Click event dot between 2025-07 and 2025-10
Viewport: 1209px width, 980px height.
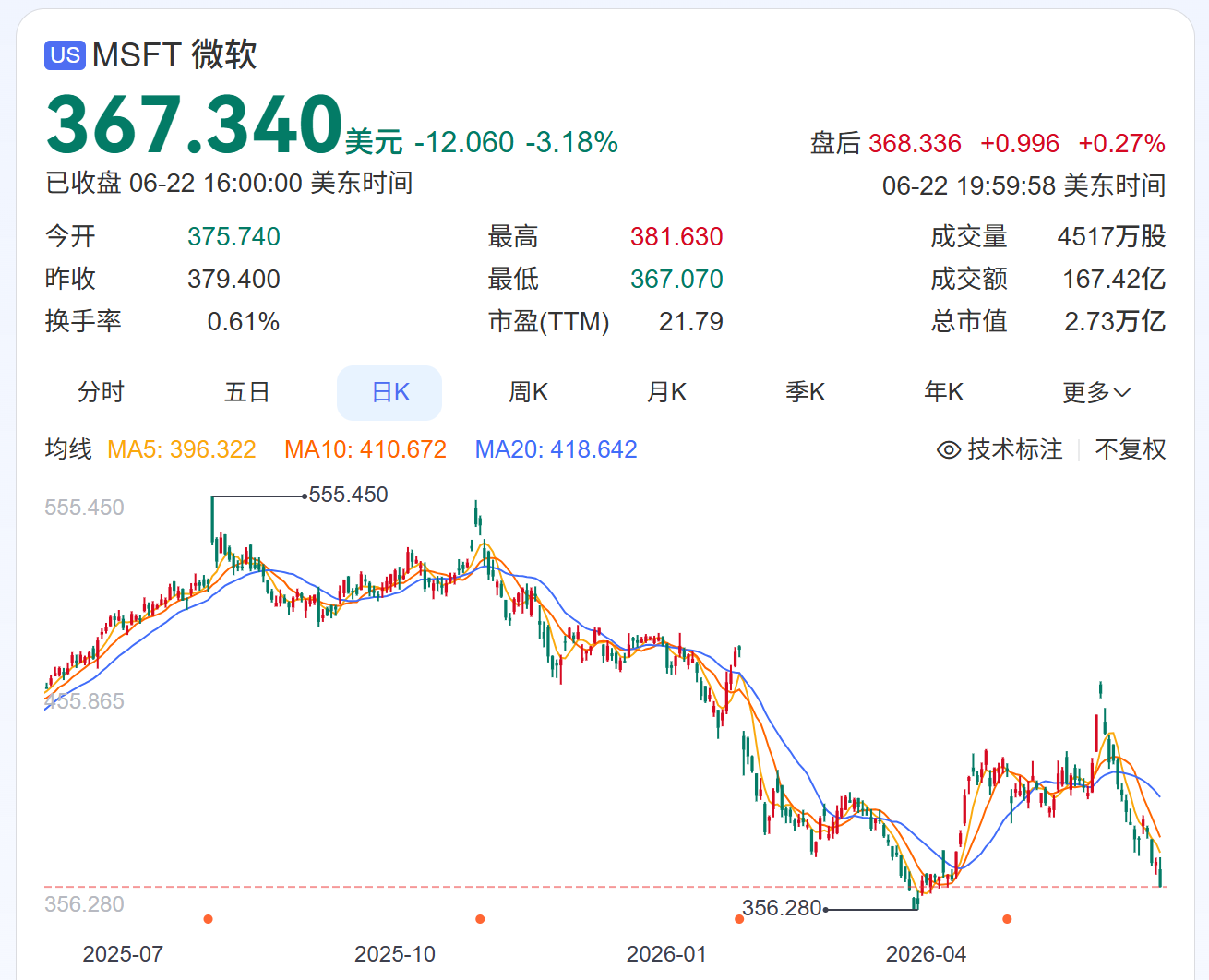point(209,919)
